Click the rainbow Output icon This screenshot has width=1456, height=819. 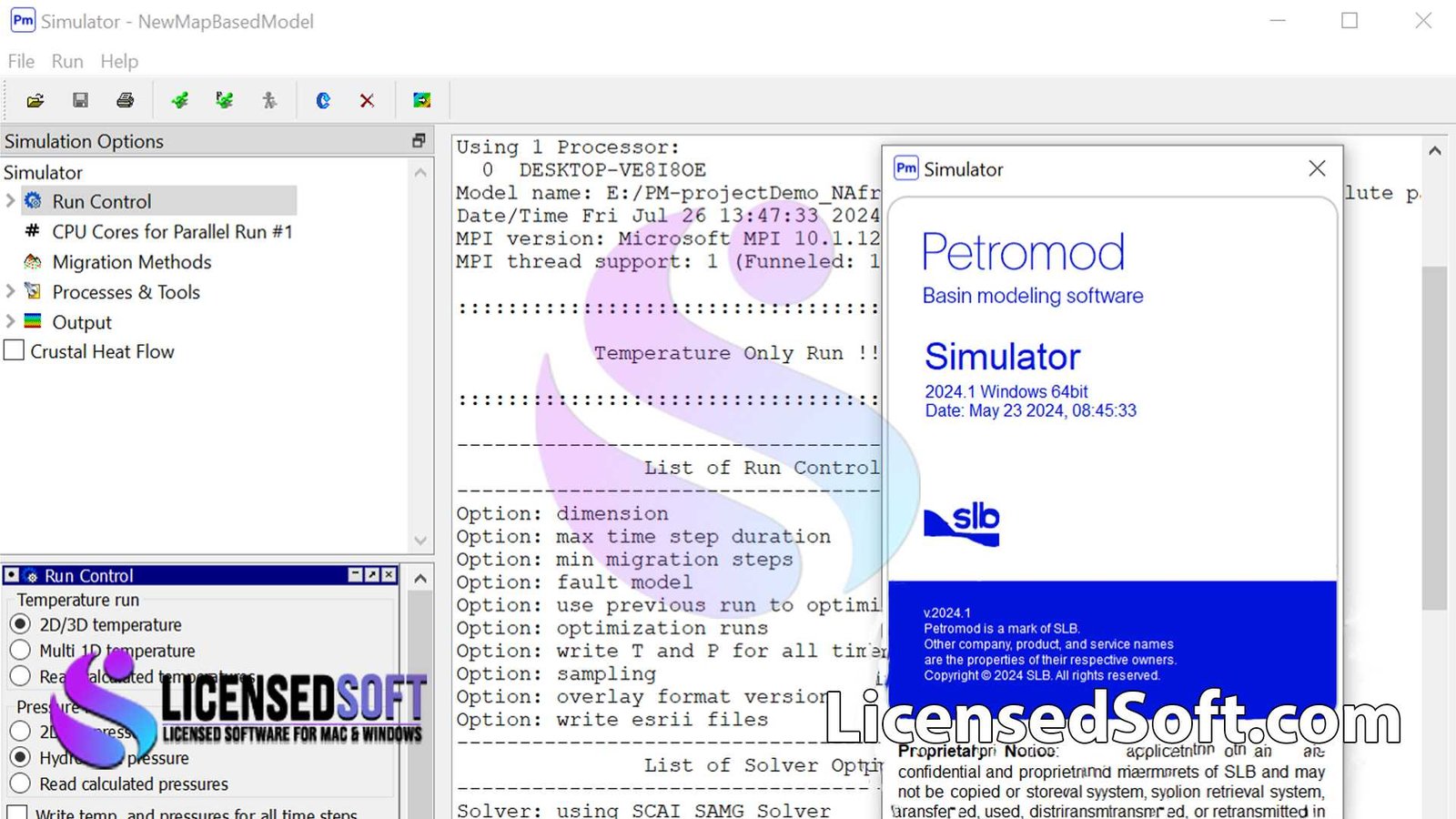33,321
